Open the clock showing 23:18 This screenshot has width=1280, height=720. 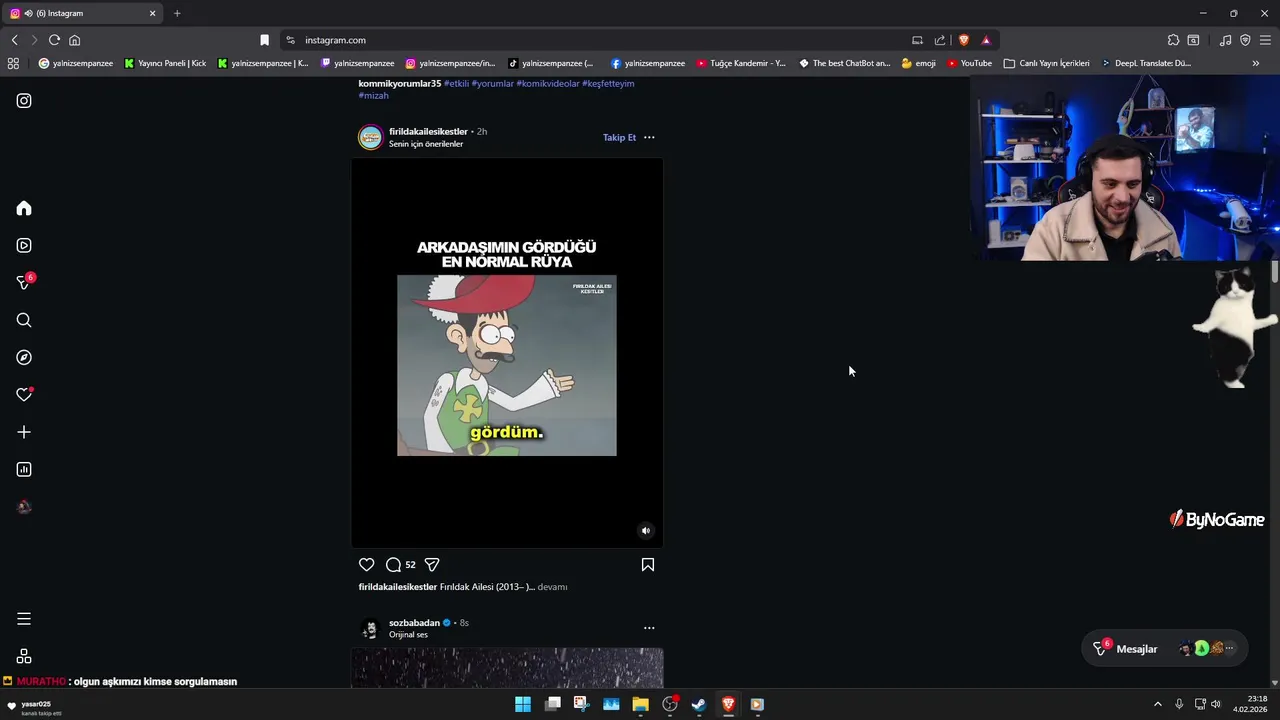click(1252, 704)
